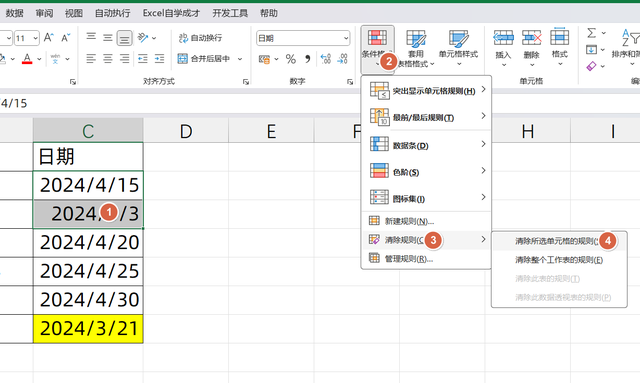Select cell containing 2024/4/30

[x=88, y=300]
